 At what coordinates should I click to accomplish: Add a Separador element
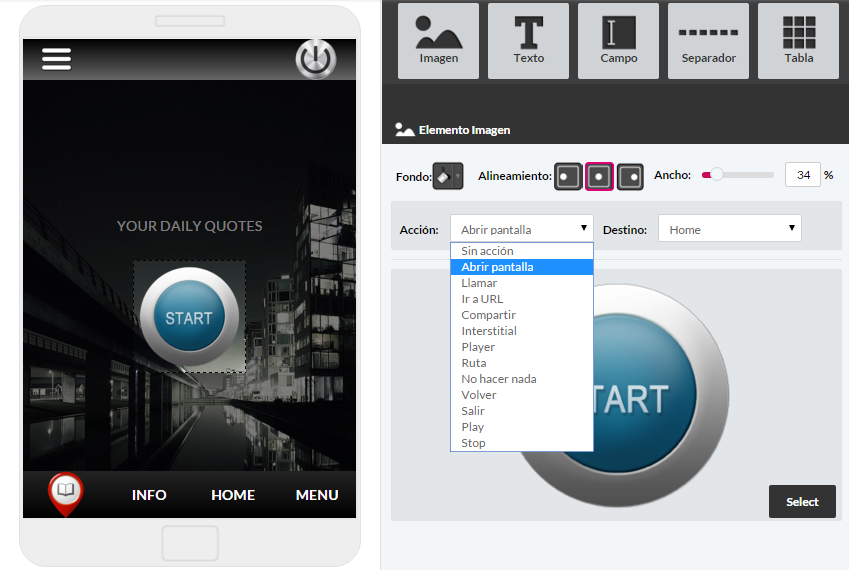(x=708, y=41)
